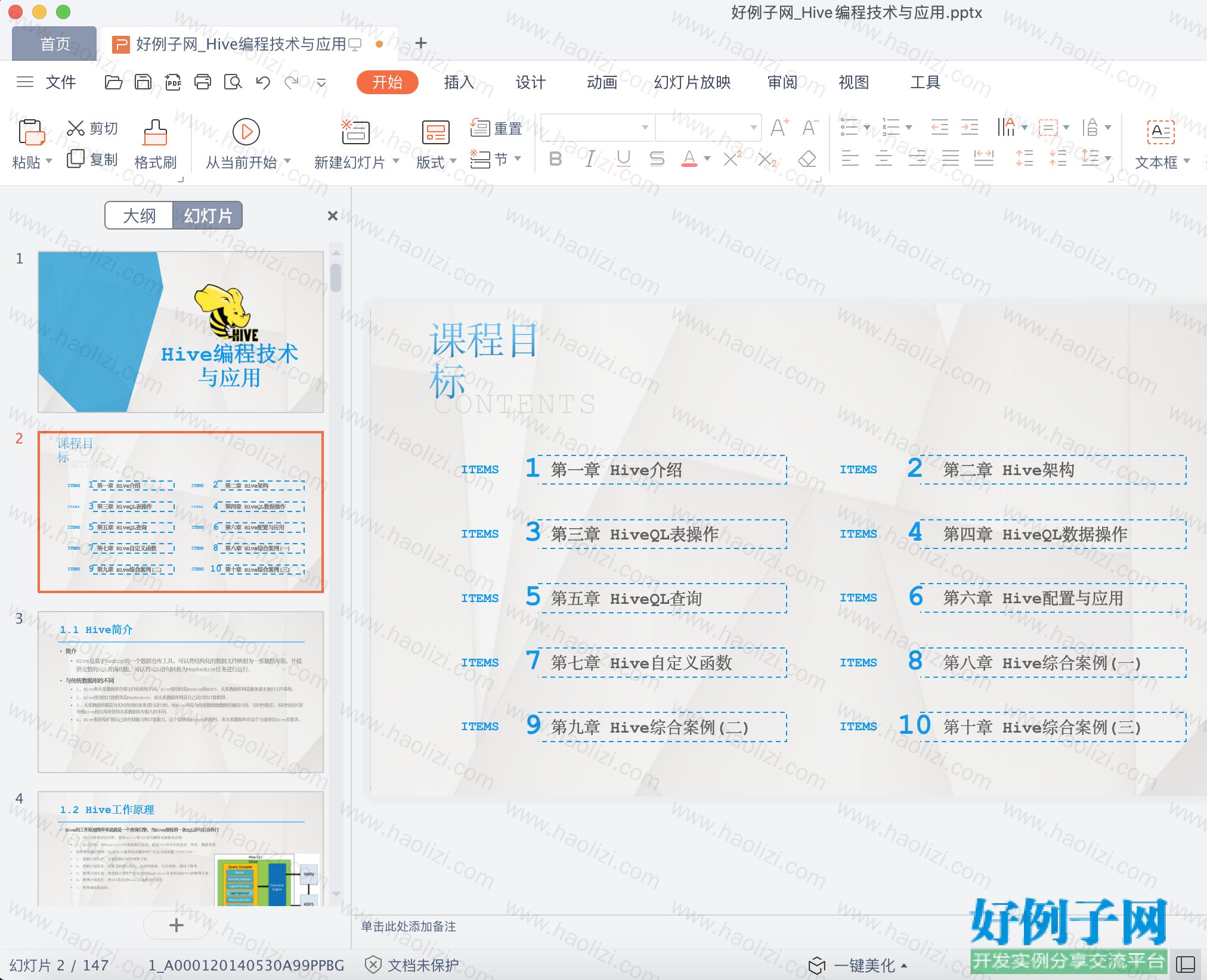Reset slide with 重置
The image size is (1207, 980).
(496, 128)
